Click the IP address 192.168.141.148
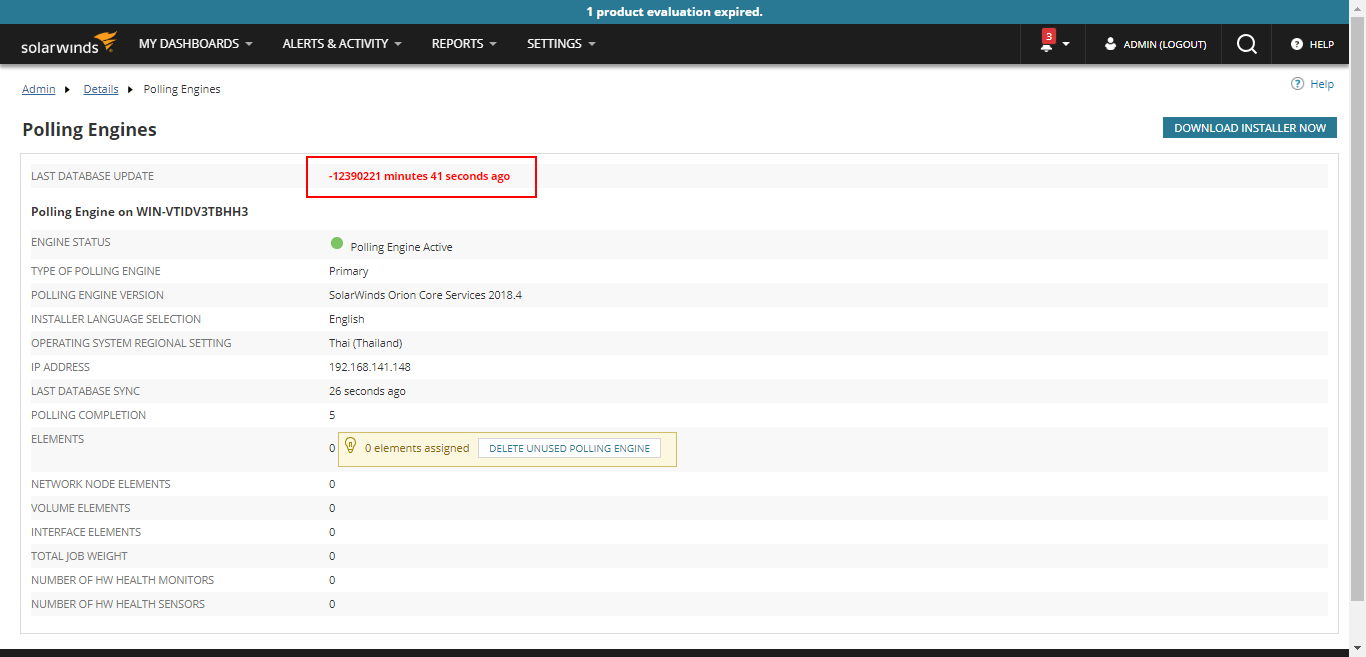This screenshot has height=657, width=1366. point(370,367)
